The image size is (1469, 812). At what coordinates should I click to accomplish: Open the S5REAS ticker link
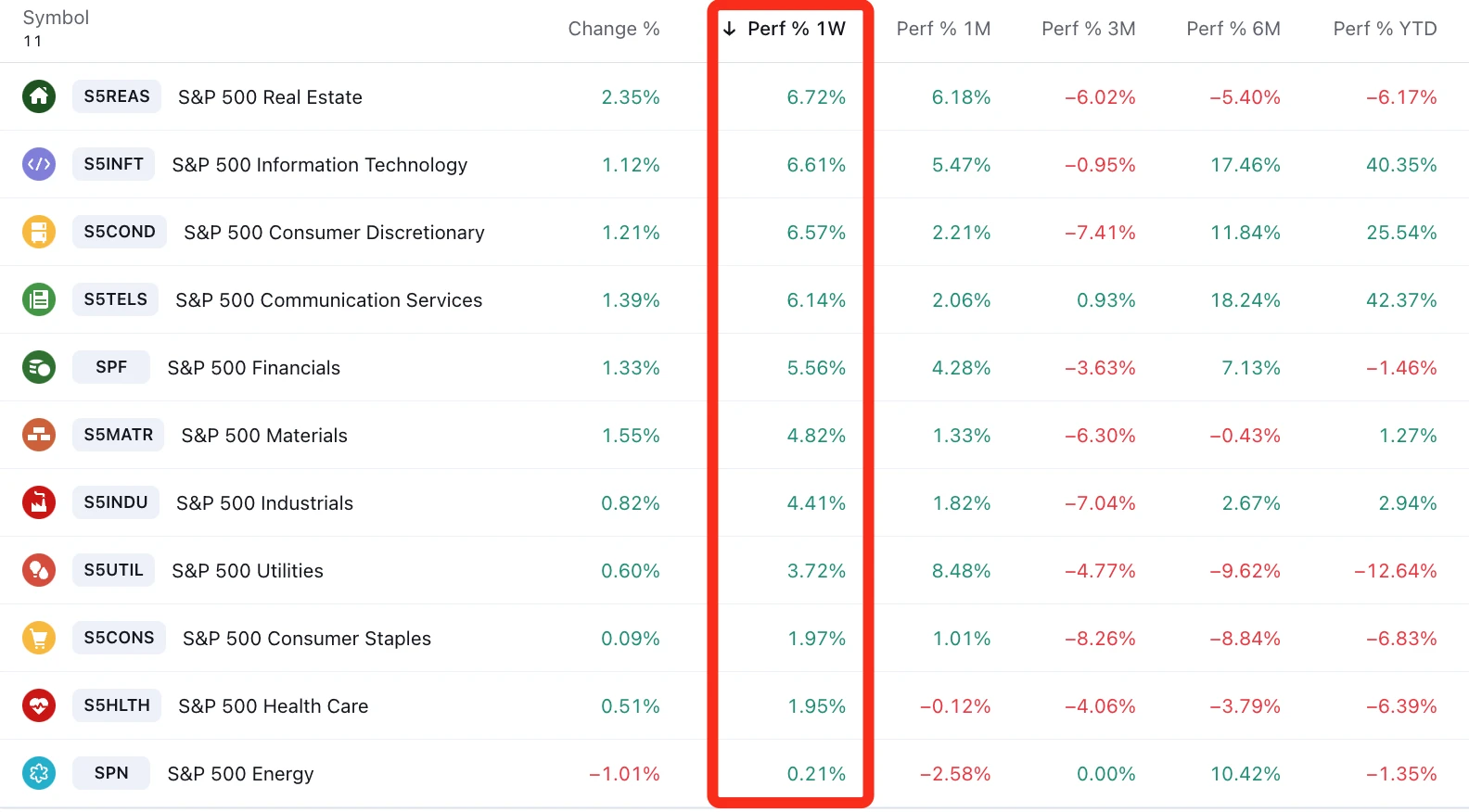(x=117, y=96)
